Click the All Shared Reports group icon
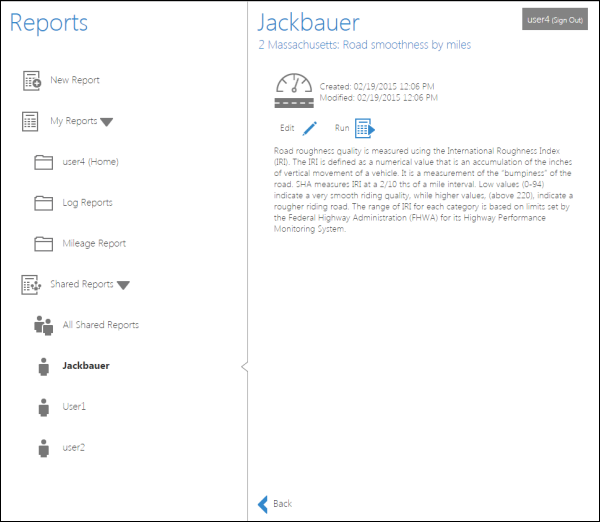This screenshot has height=522, width=600. click(x=43, y=325)
